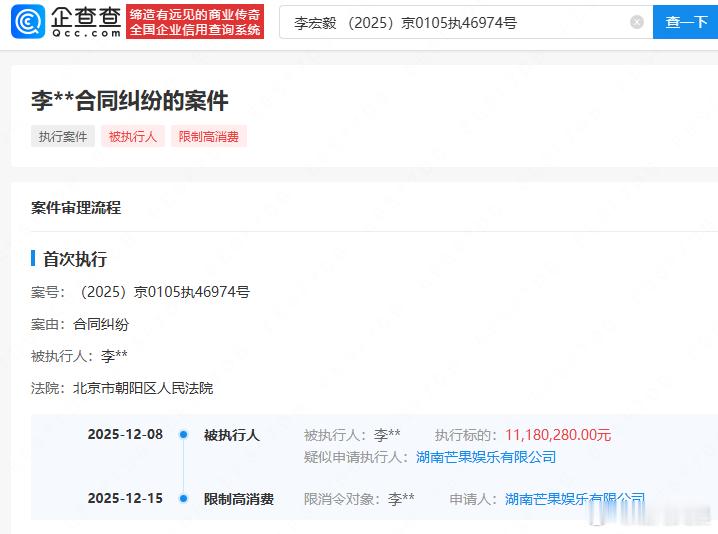Screen dimensions: 718x534
Task: Click the Qcc.com logo icon
Action: pos(28,22)
